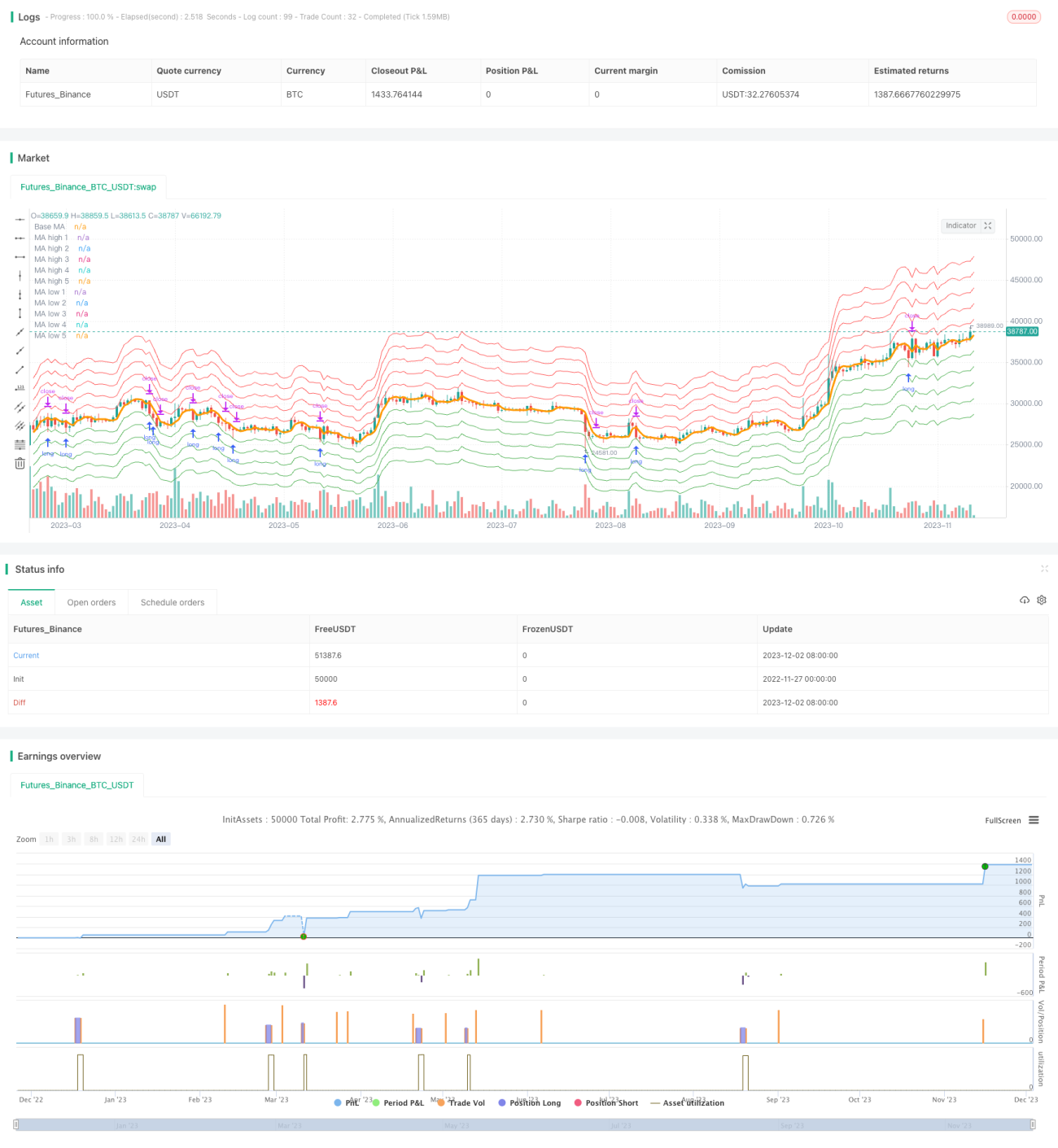Set zoom range to 1h
The width and height of the screenshot is (1058, 1148).
pyautogui.click(x=49, y=839)
